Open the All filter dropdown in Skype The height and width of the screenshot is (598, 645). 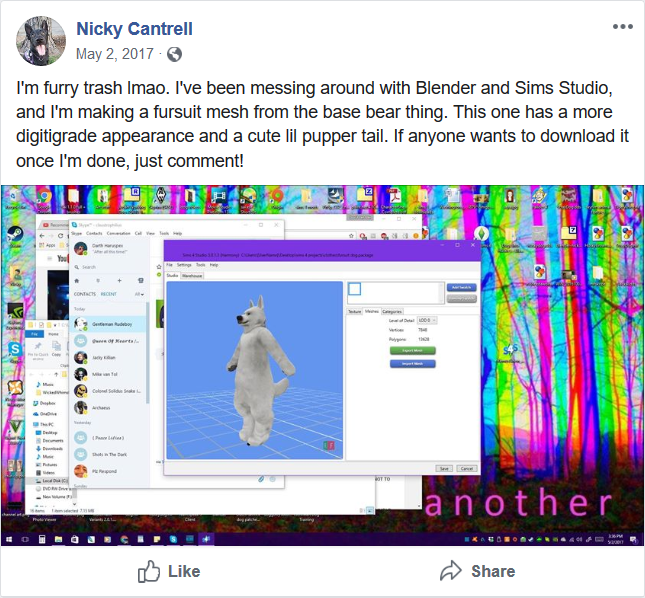pyautogui.click(x=139, y=294)
